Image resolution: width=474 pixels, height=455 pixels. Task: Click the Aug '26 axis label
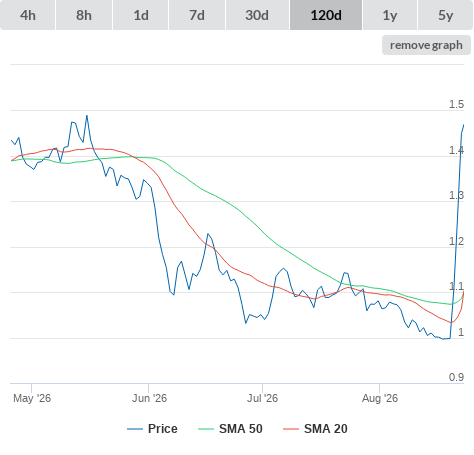point(380,398)
